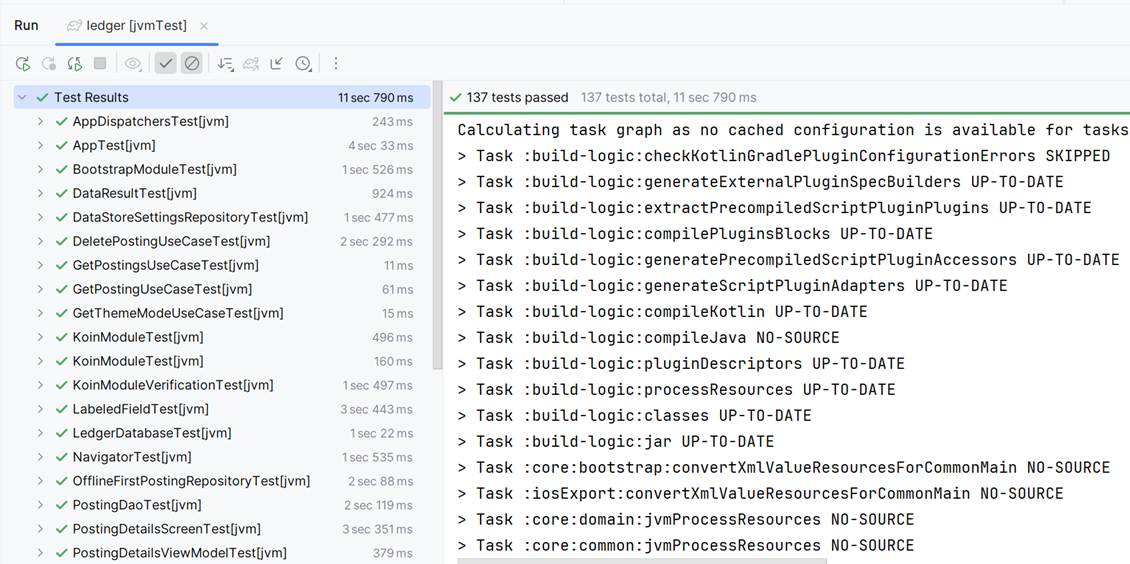Select GetPostingUseCaseTest[jvm] row
This screenshot has width=1130, height=564.
pos(222,289)
